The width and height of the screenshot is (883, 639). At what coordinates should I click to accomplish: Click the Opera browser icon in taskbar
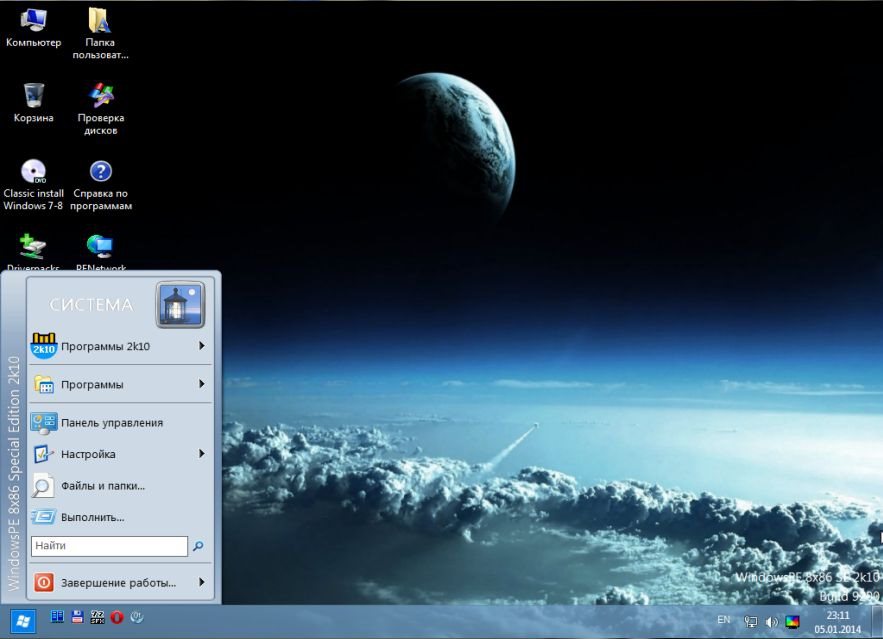click(117, 620)
